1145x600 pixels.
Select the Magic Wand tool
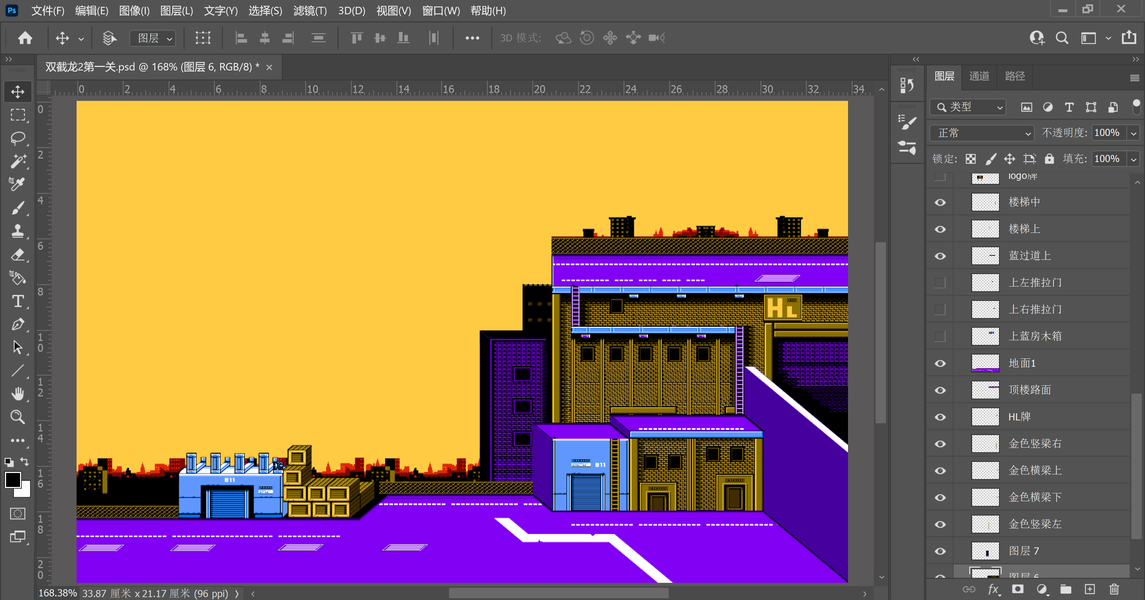tap(18, 161)
